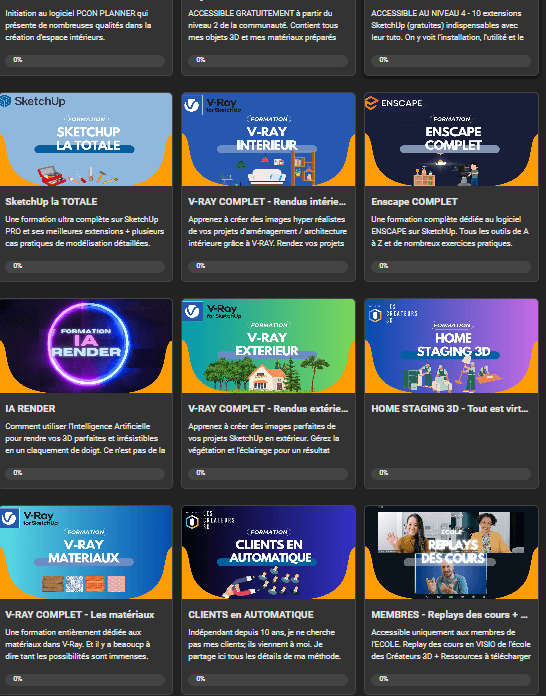
Task: Click the REPLAYS DES COURS thumbnail image
Action: click(x=451, y=552)
